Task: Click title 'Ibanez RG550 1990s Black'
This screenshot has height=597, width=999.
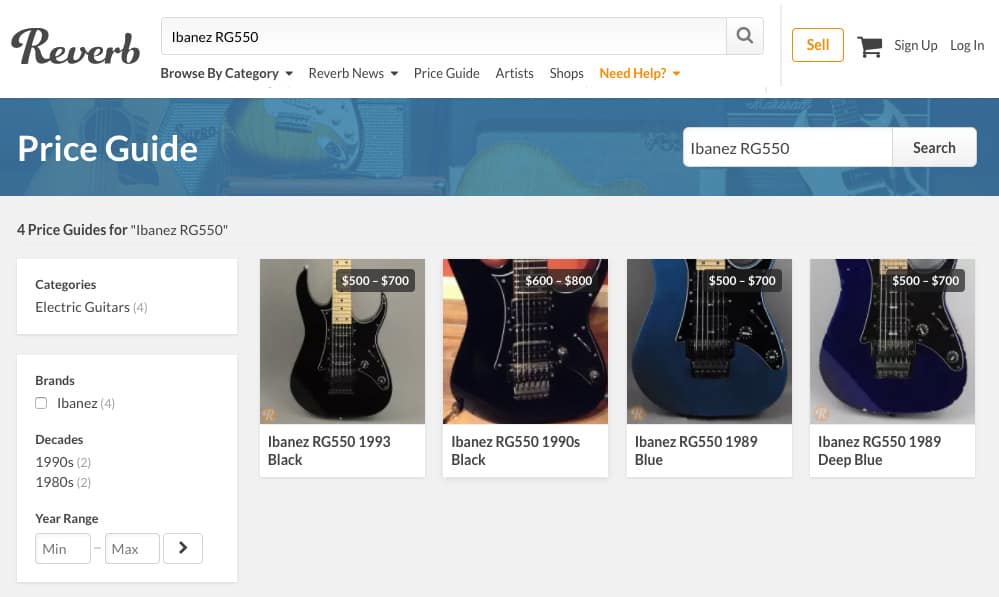Action: point(515,450)
